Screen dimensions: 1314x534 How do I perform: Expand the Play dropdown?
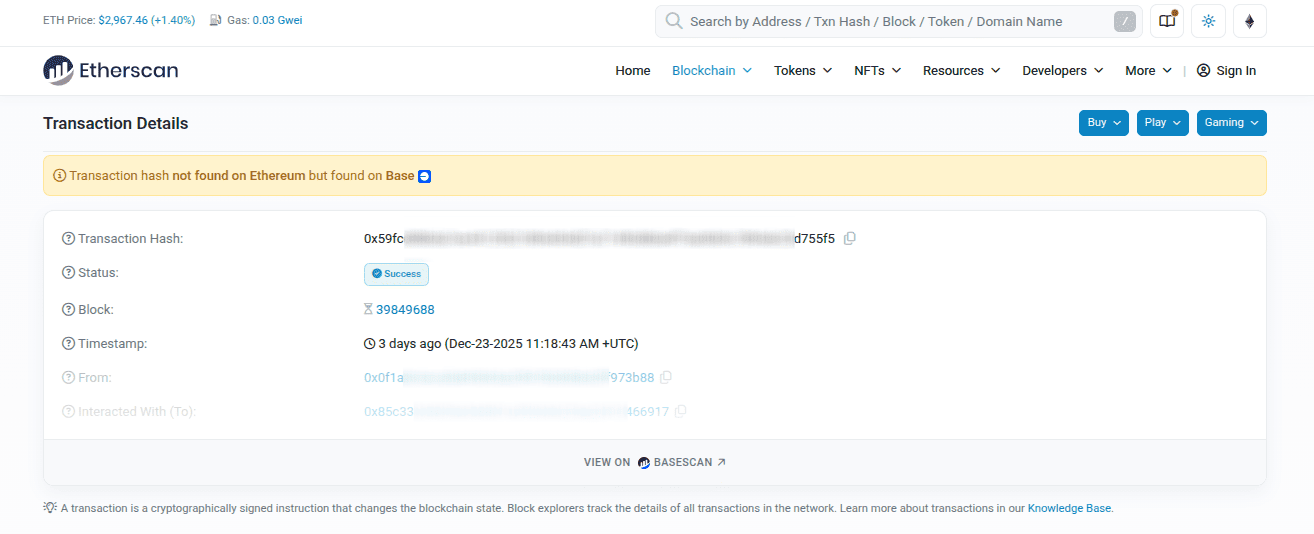coord(1163,123)
